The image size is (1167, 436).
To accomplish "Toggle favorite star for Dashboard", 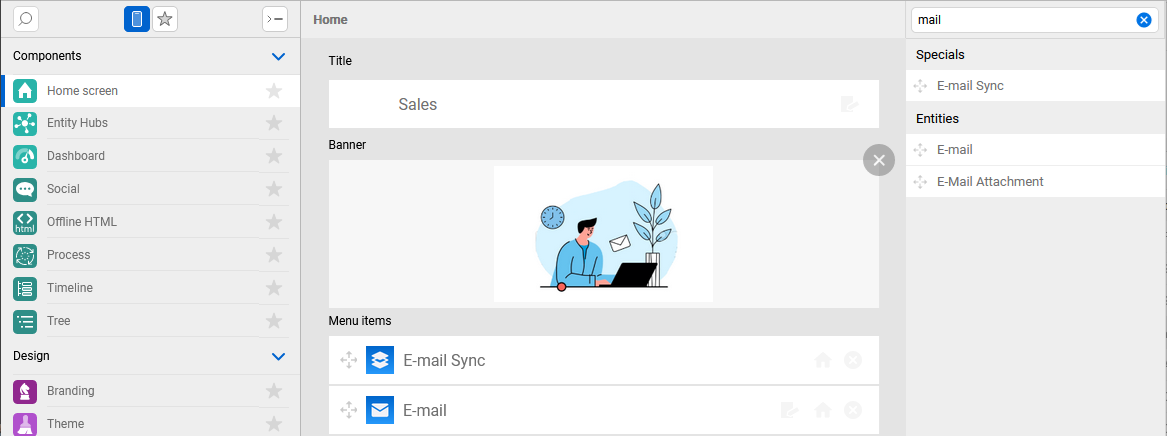I will click(x=274, y=156).
